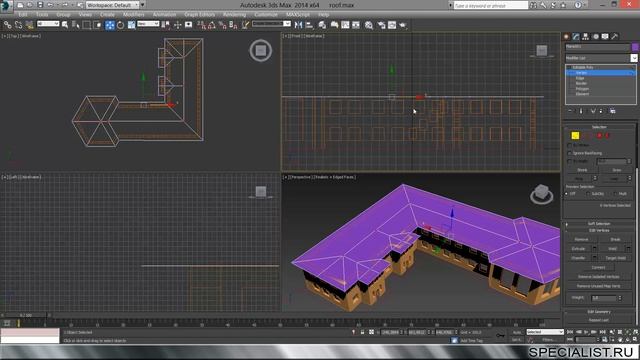Open the Edit menu
640x360 pixels.
[x=23, y=14]
